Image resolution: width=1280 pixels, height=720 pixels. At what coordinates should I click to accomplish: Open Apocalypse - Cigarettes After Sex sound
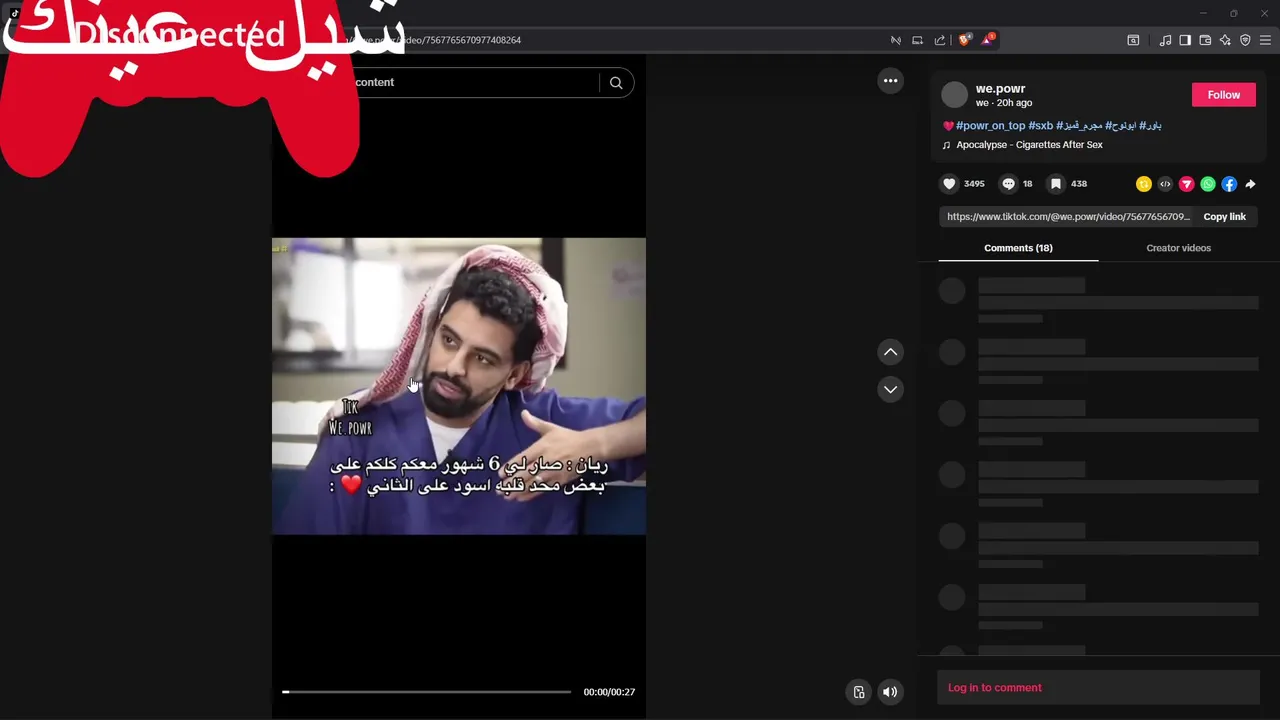[1029, 145]
